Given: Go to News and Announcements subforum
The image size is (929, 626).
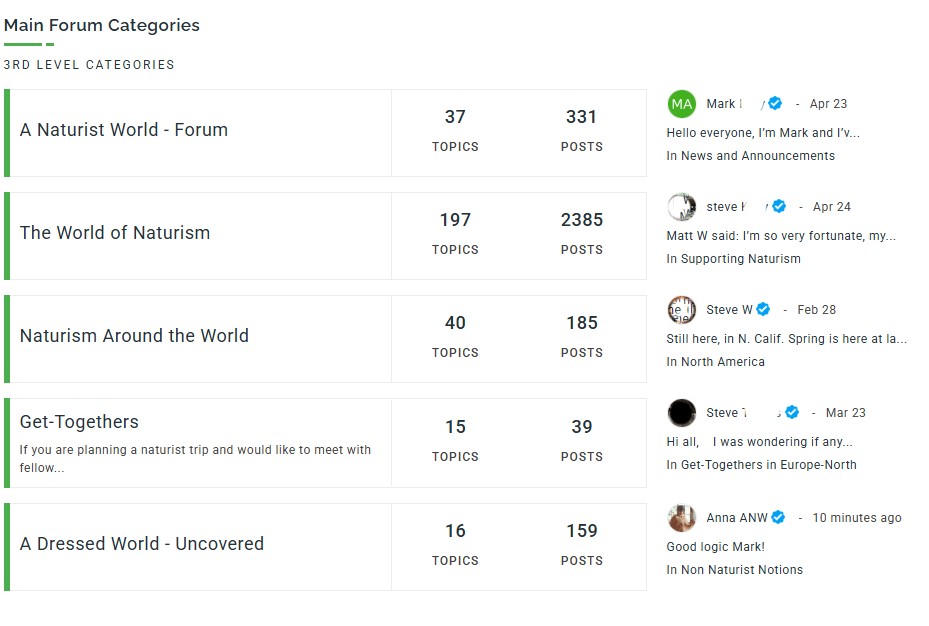Looking at the screenshot, I should click(x=758, y=156).
